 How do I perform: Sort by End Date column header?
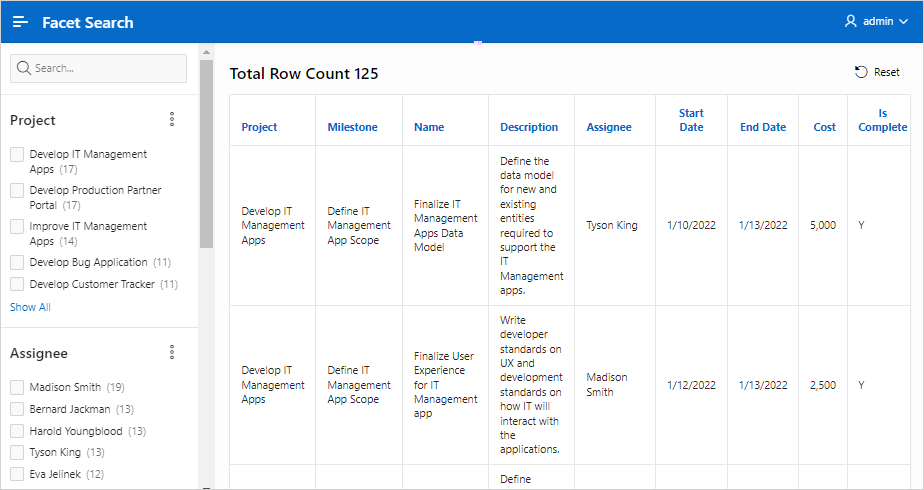[x=763, y=127]
